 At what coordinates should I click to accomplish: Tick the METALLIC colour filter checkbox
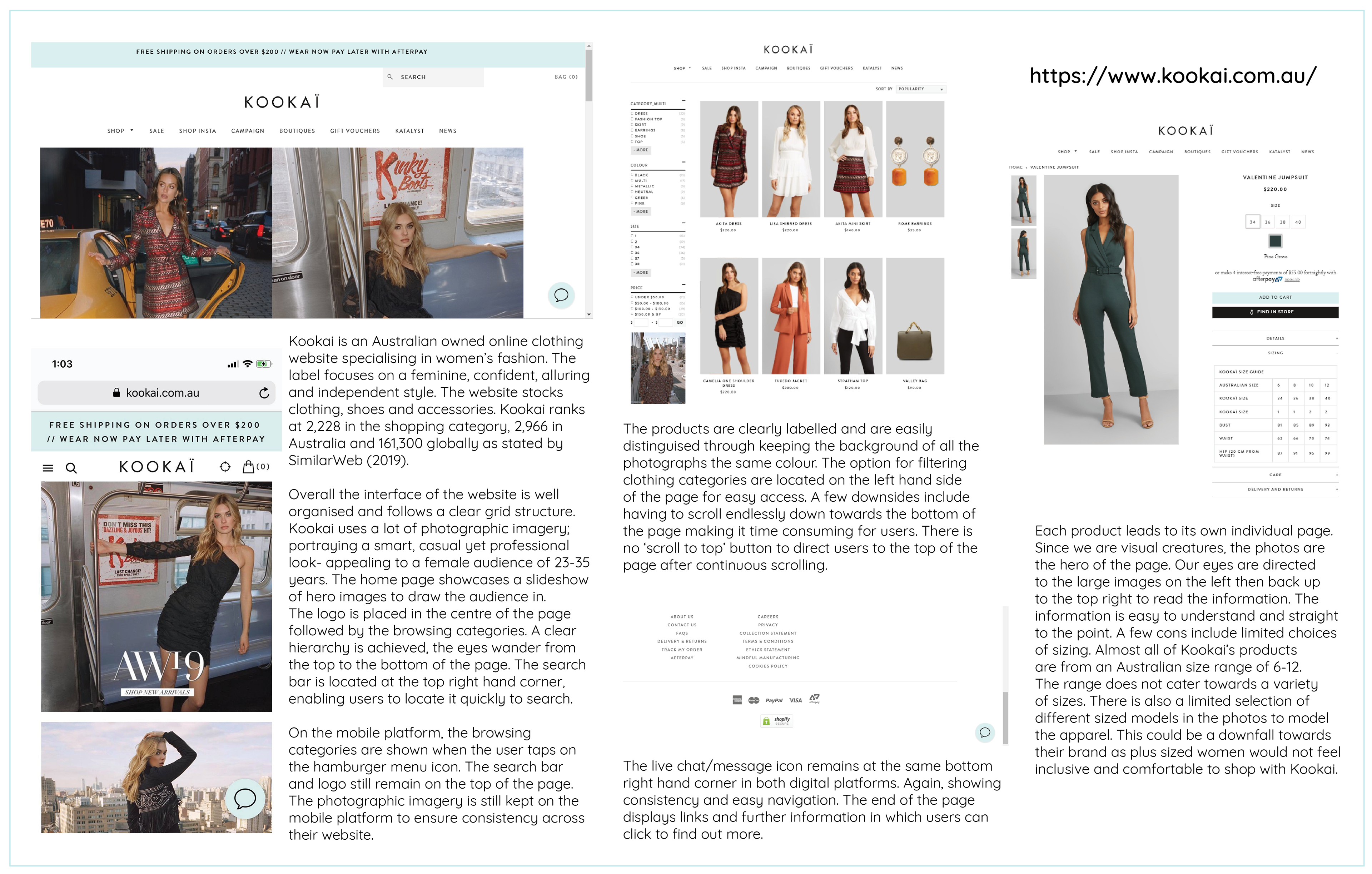632,186
